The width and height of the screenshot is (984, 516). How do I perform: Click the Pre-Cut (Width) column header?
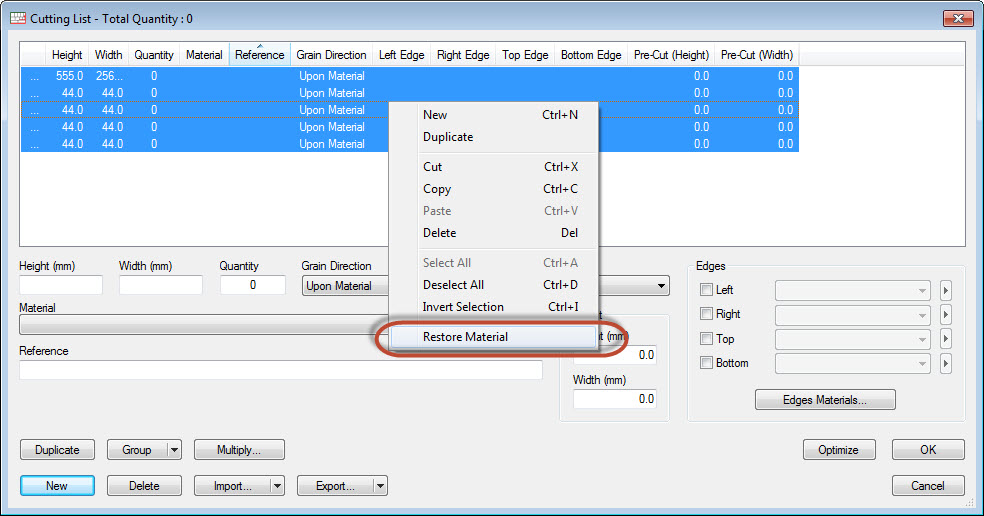pos(757,55)
